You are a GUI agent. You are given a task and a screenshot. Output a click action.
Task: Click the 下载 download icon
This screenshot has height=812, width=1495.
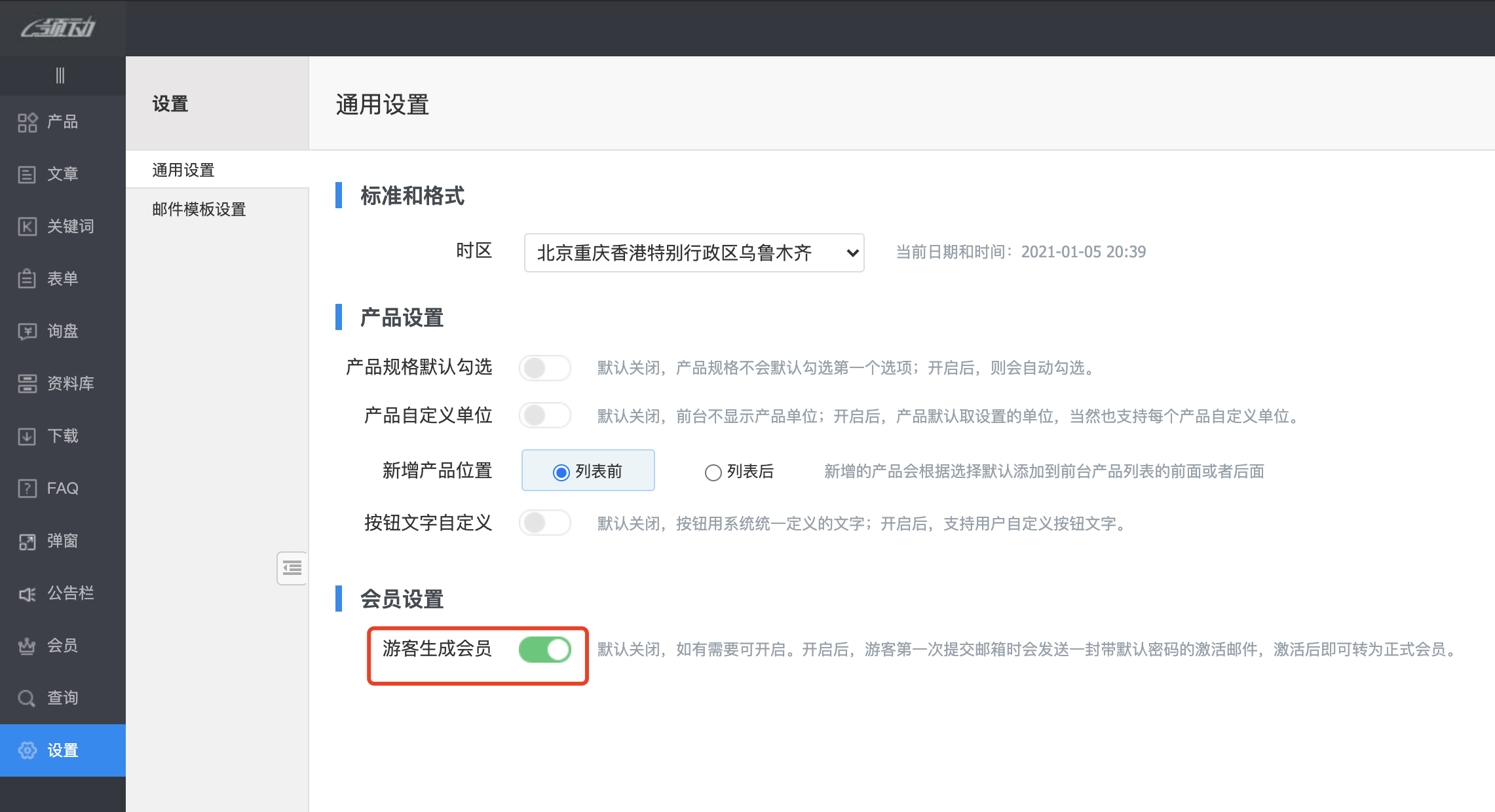(x=27, y=436)
